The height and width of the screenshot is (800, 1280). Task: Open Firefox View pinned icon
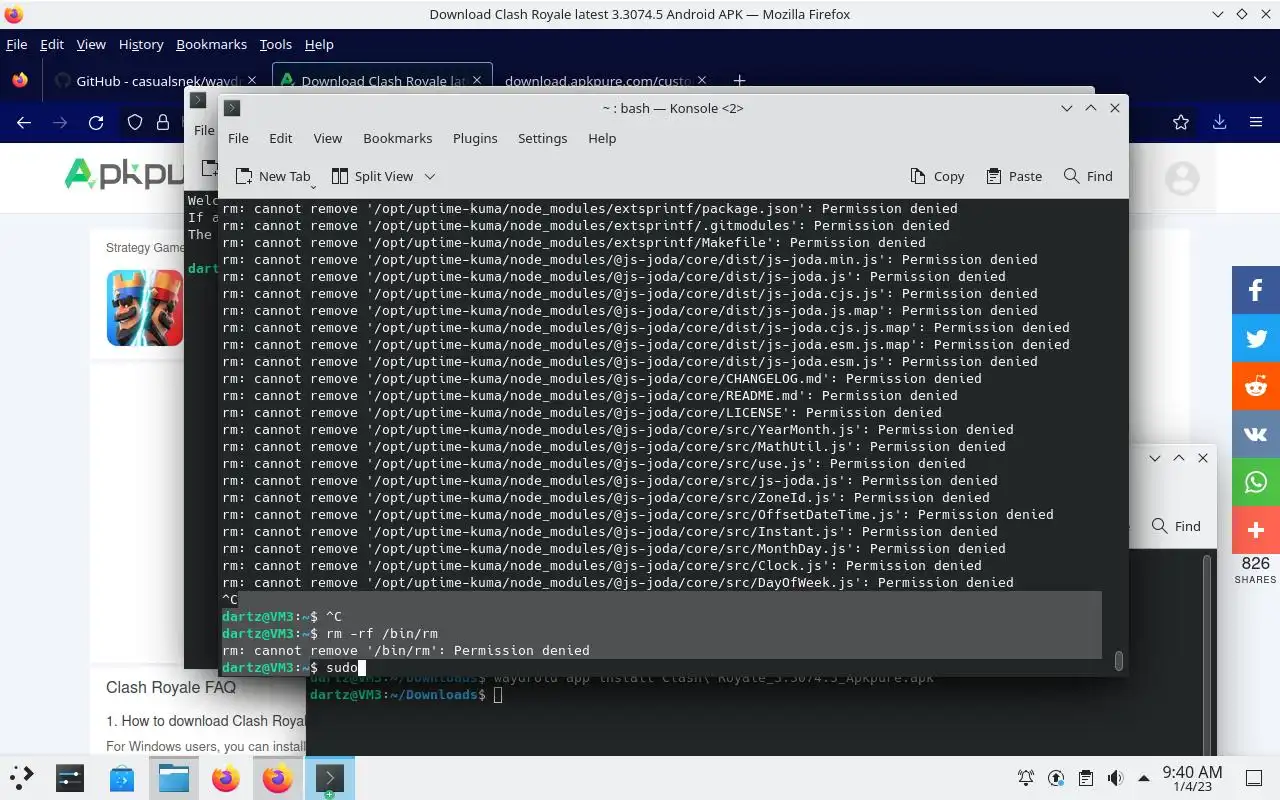click(20, 80)
